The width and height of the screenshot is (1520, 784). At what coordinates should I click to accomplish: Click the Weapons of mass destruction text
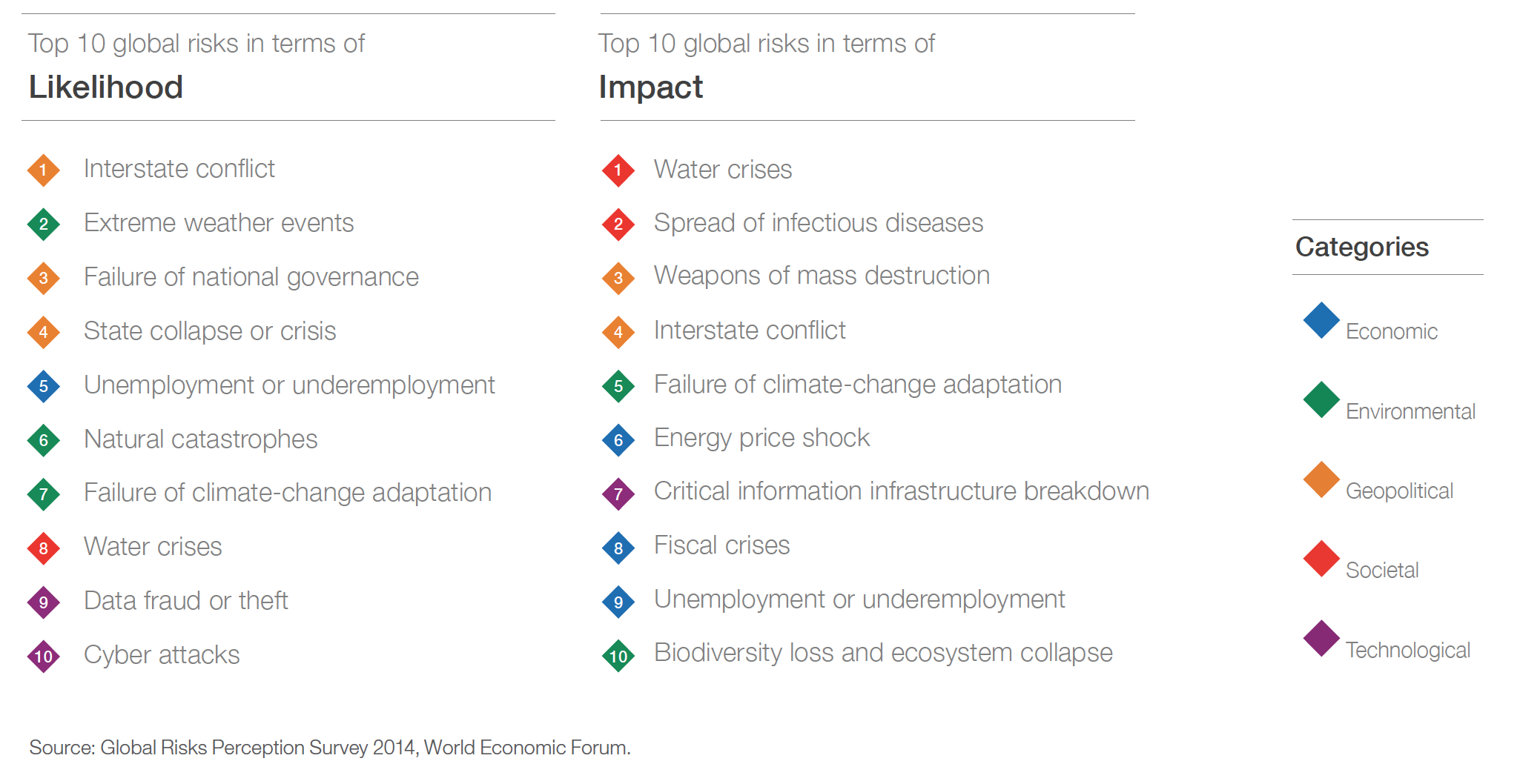click(822, 276)
